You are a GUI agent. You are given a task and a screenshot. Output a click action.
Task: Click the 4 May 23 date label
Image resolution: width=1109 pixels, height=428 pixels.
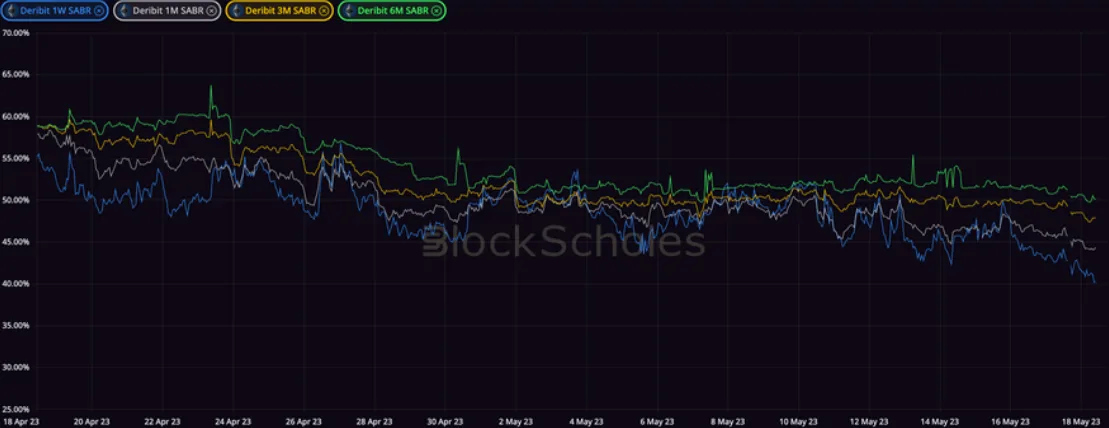(586, 421)
